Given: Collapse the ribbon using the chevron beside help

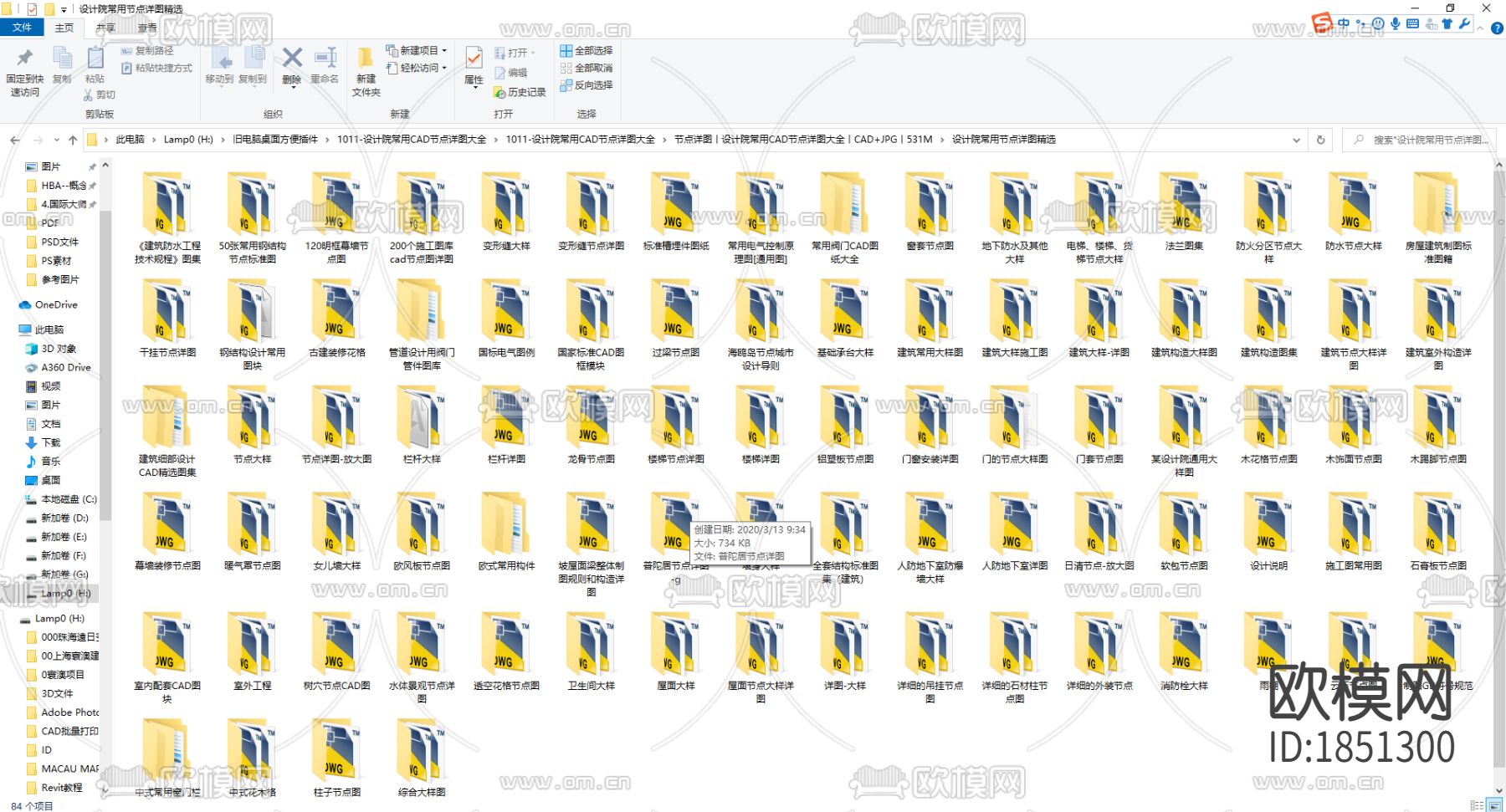Looking at the screenshot, I should coord(1480,28).
